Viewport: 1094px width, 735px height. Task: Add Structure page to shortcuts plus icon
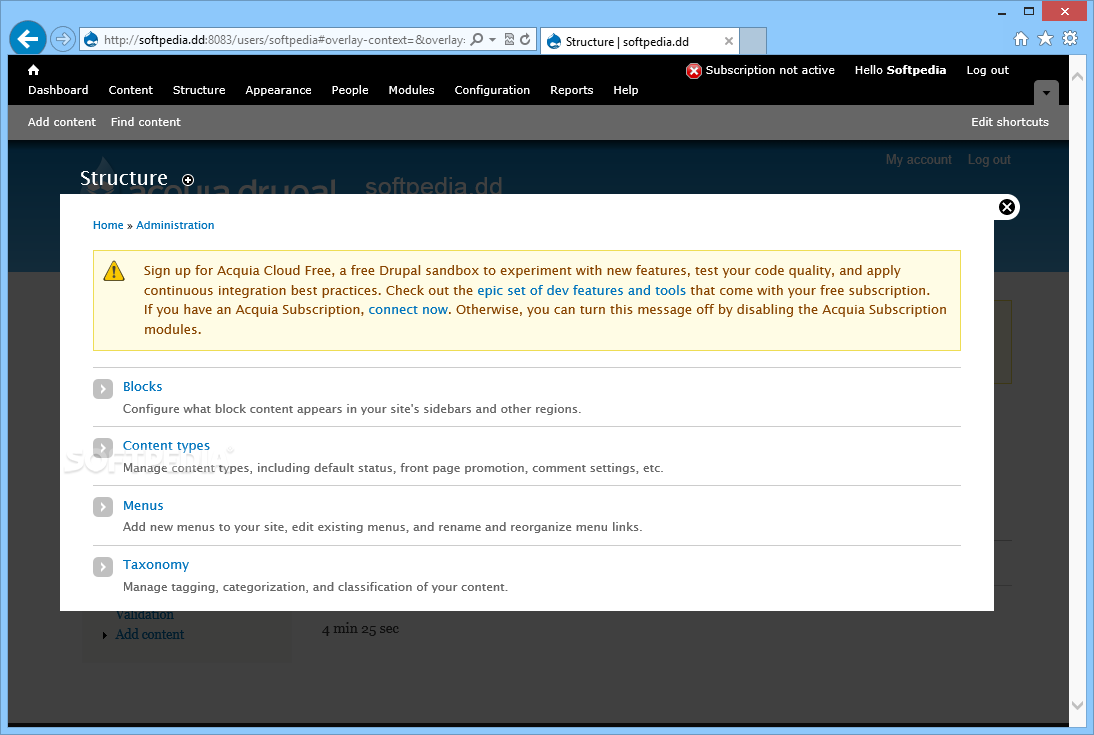pos(188,180)
